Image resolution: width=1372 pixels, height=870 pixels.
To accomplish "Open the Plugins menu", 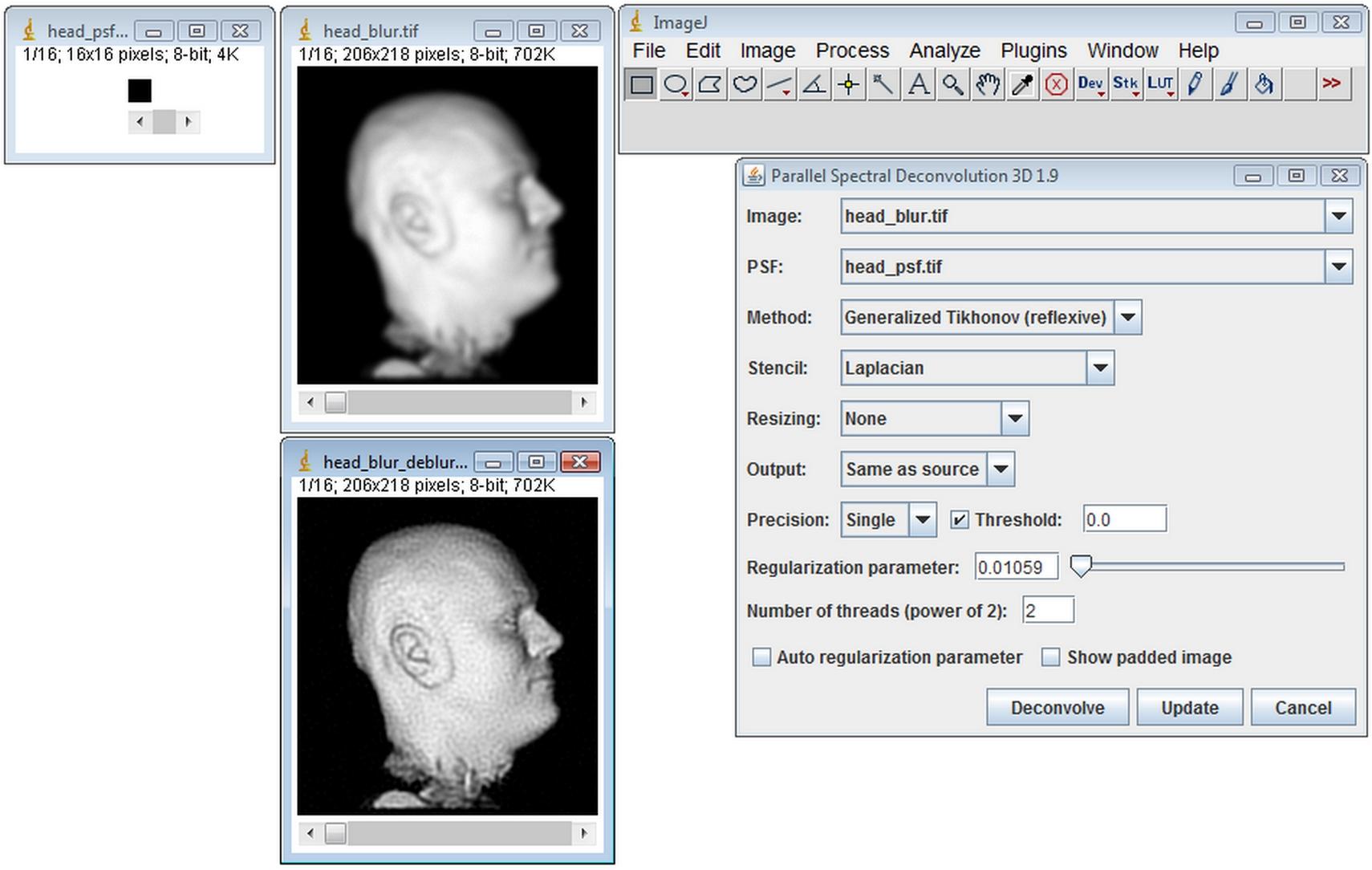I will click(1033, 51).
